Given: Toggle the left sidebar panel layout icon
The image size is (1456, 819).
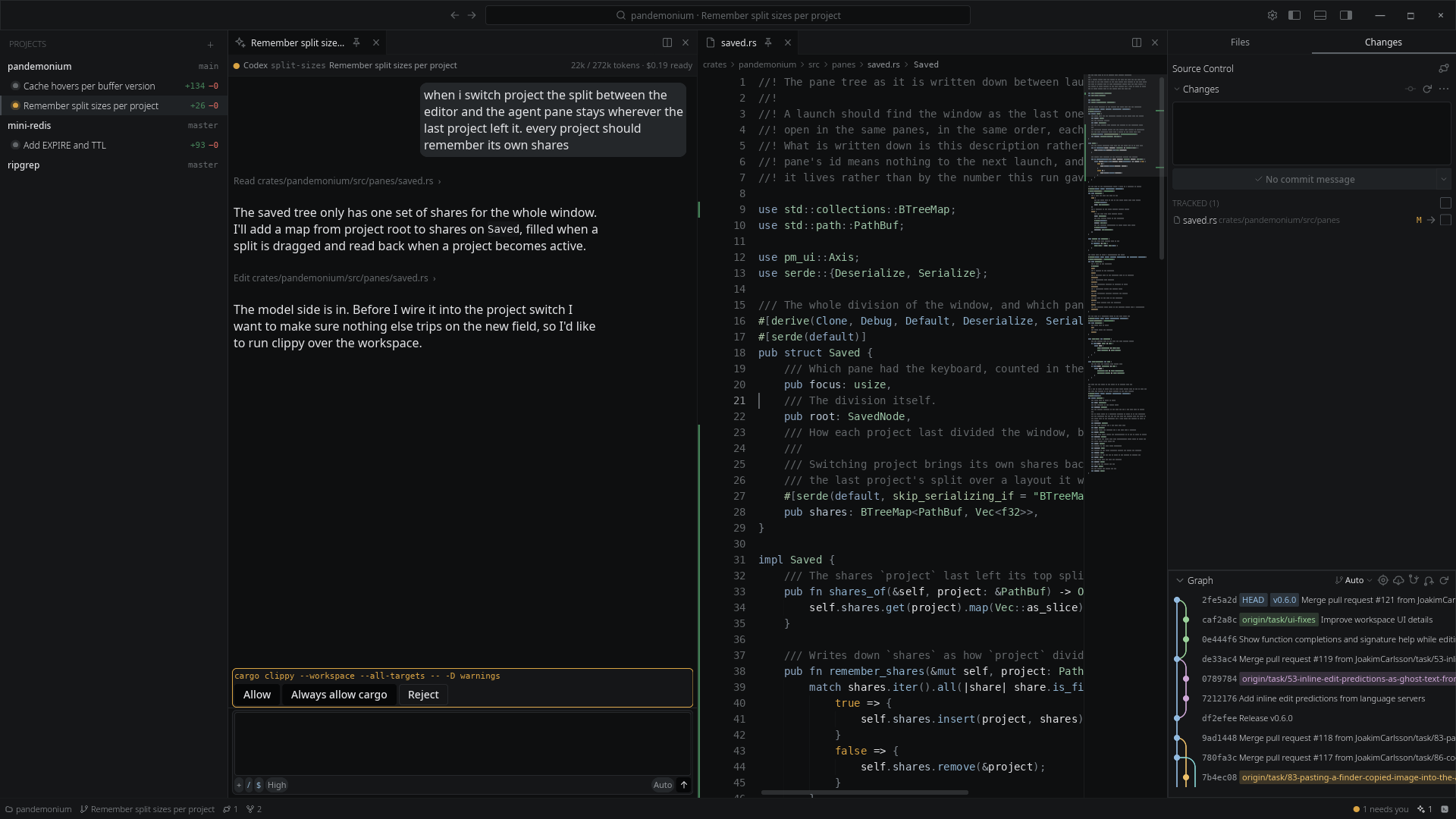Looking at the screenshot, I should pyautogui.click(x=1294, y=15).
